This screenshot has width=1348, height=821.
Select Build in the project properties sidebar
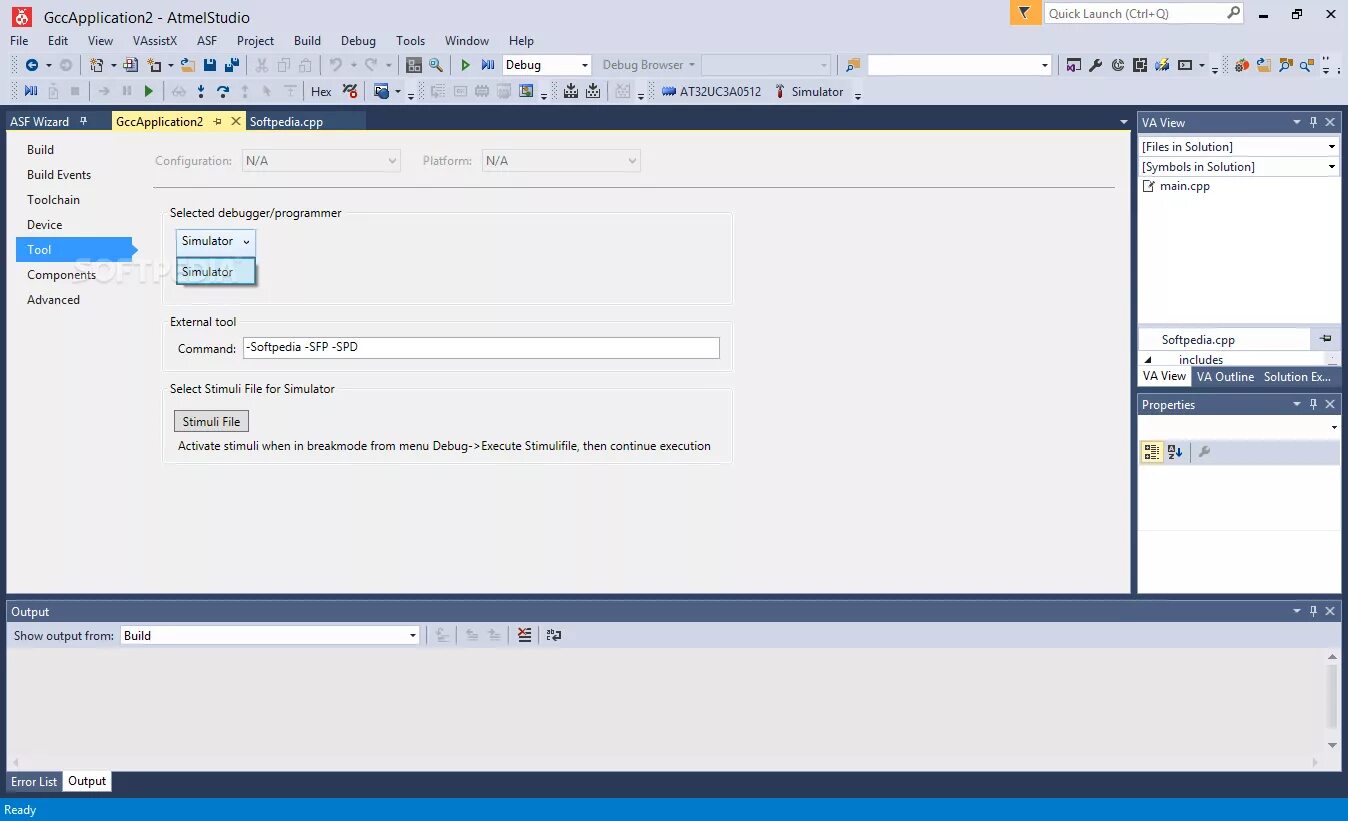click(x=41, y=150)
